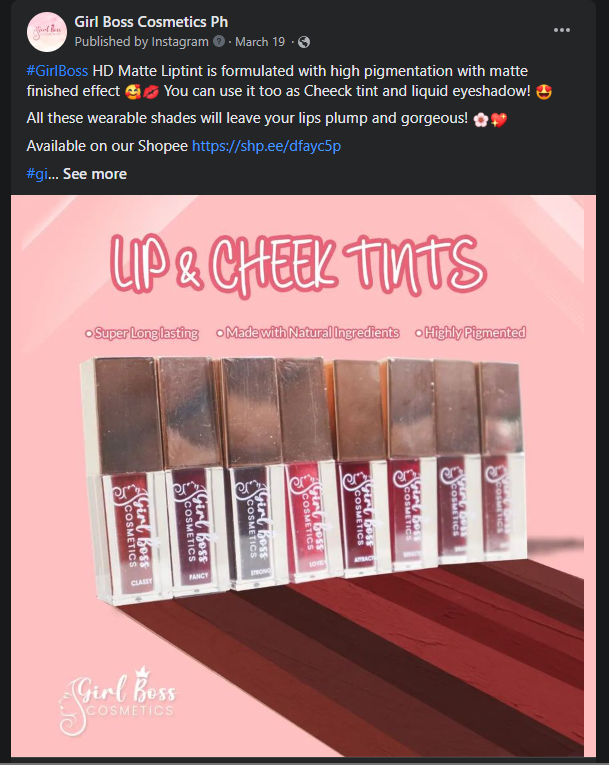Click the flower emoji after gorgeous
609x765 pixels.
coord(481,120)
